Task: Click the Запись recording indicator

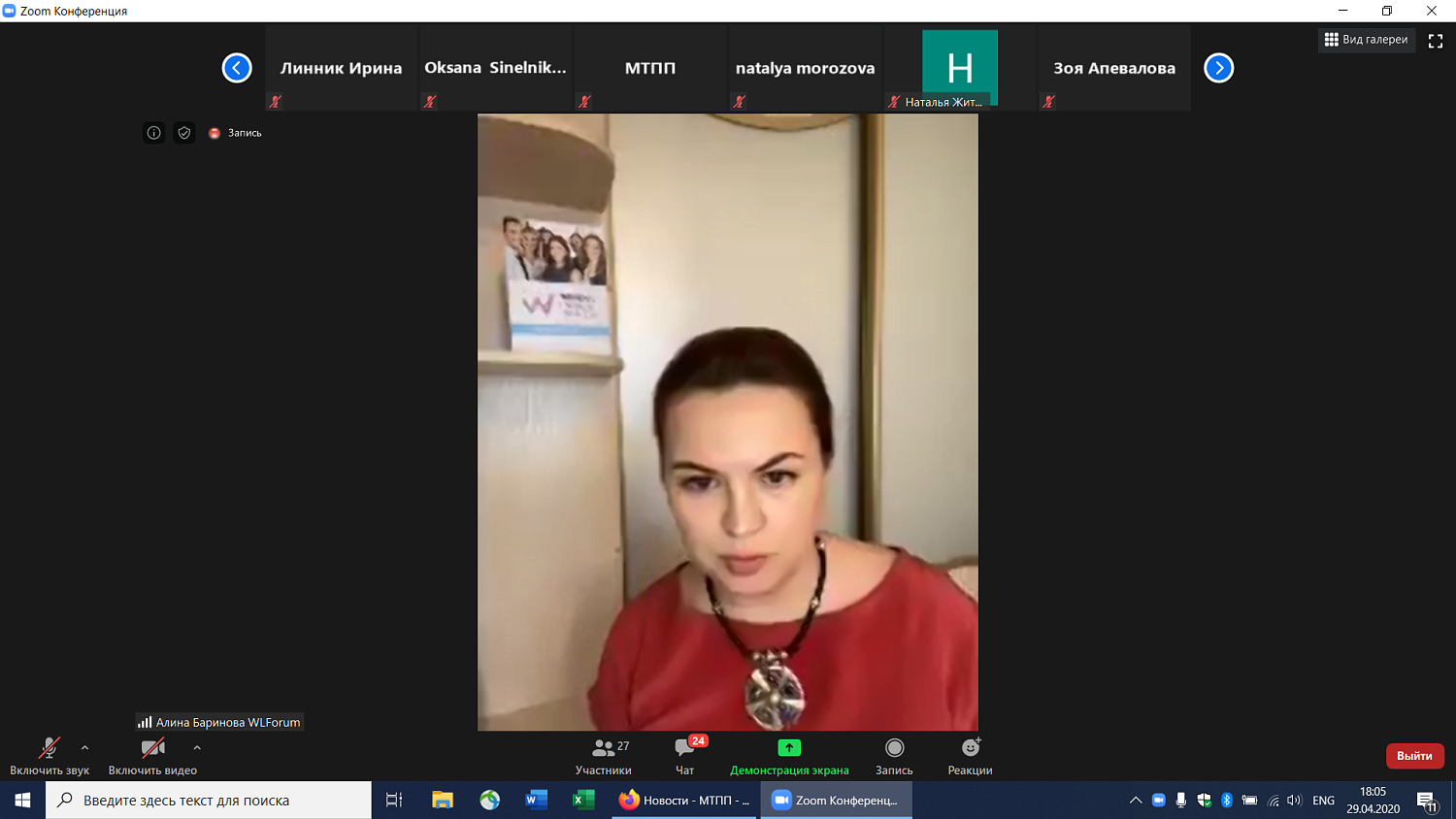Action: click(x=235, y=133)
